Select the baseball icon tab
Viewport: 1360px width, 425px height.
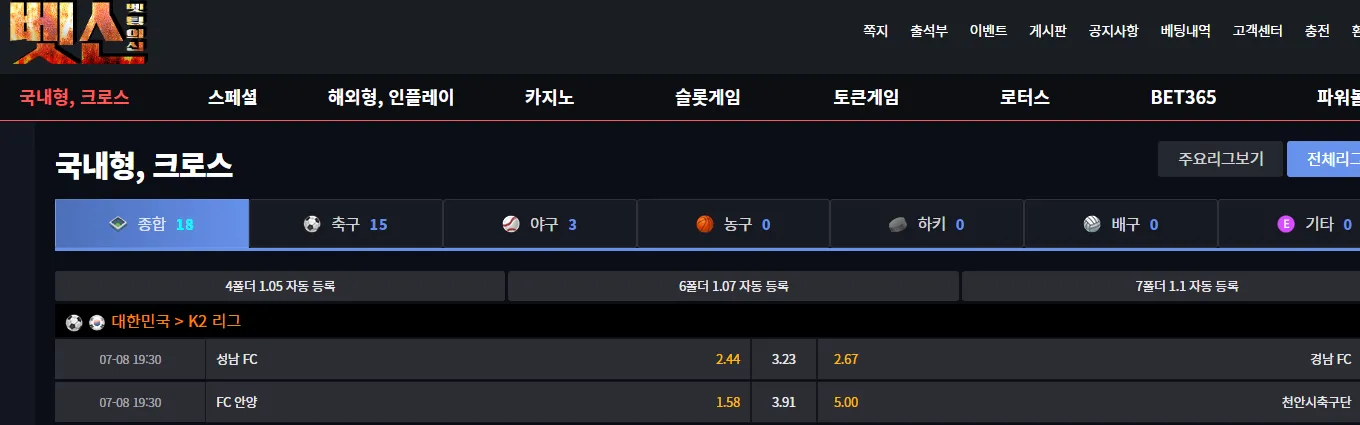[511, 224]
